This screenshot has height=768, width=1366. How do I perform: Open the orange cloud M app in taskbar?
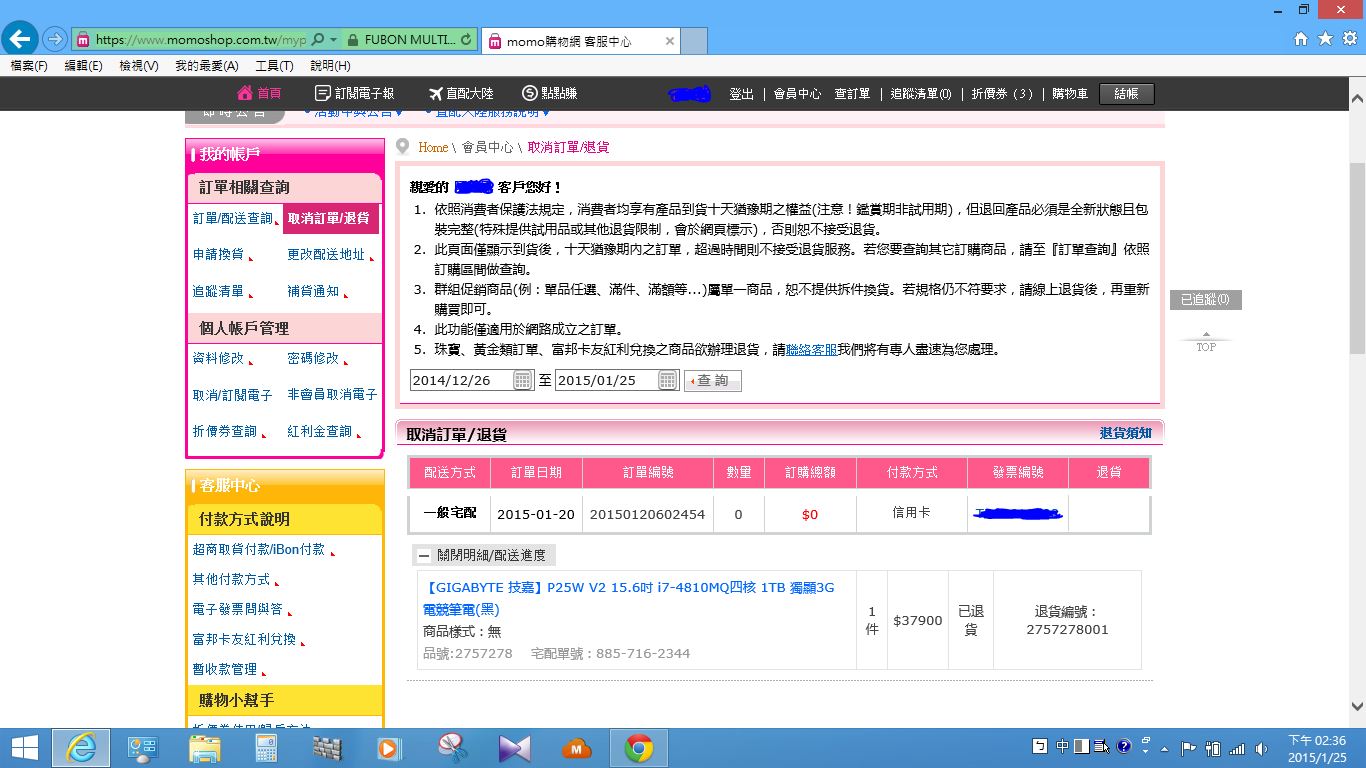pos(577,748)
